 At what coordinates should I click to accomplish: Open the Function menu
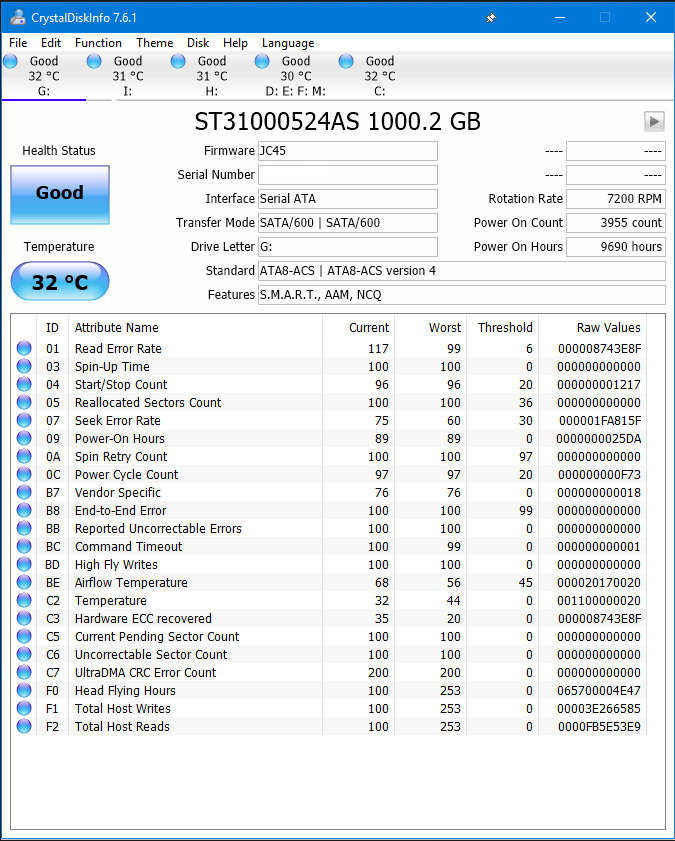(x=98, y=43)
